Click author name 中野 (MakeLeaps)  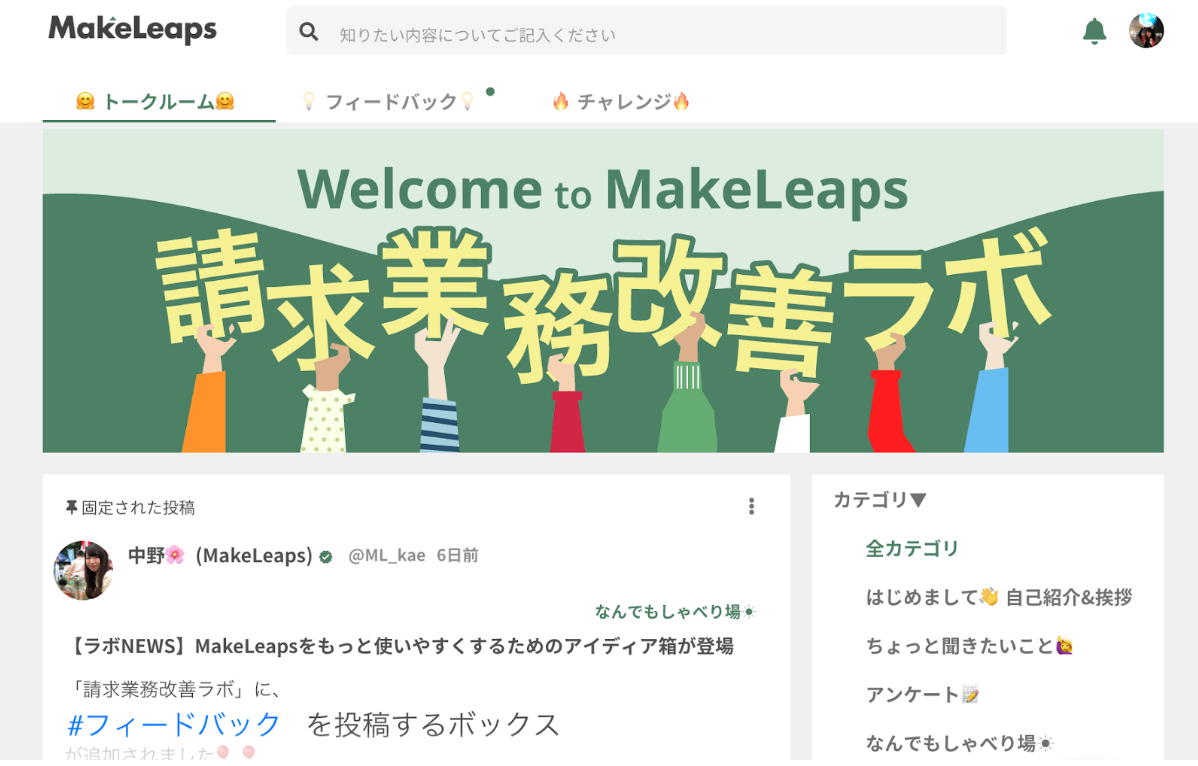220,555
